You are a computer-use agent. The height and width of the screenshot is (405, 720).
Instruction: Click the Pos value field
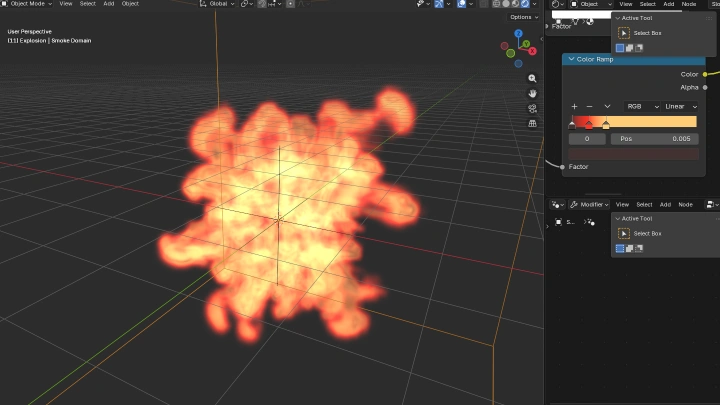[x=654, y=139]
